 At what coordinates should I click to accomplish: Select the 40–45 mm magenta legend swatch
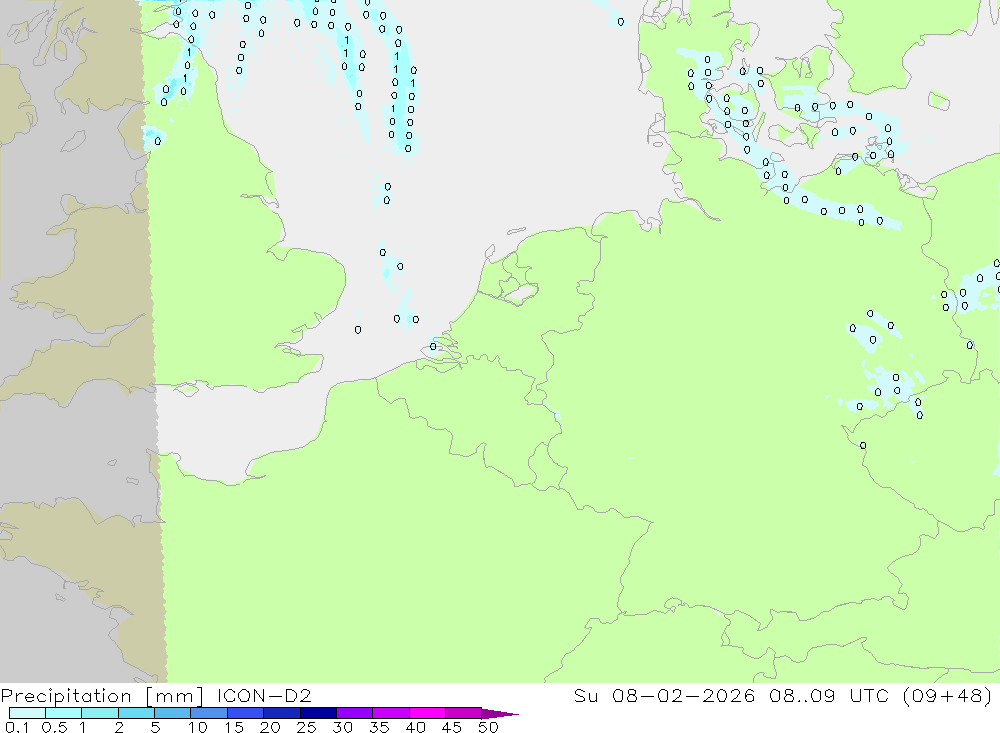[427, 713]
